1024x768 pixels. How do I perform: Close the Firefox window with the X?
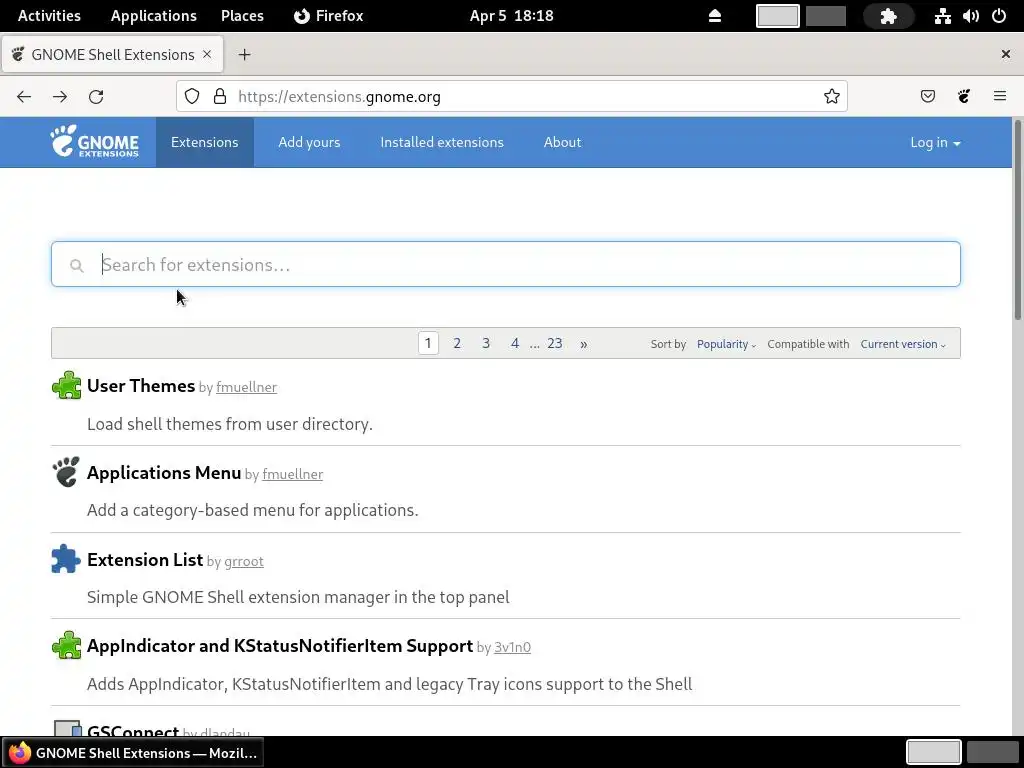(1006, 54)
